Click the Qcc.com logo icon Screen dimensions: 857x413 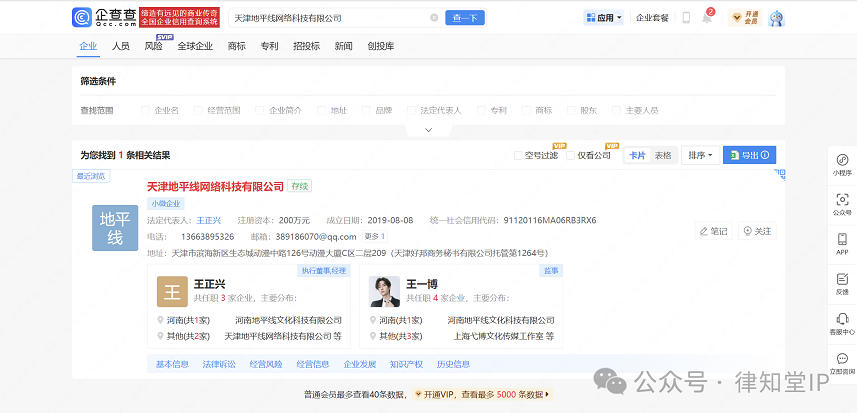[82, 18]
